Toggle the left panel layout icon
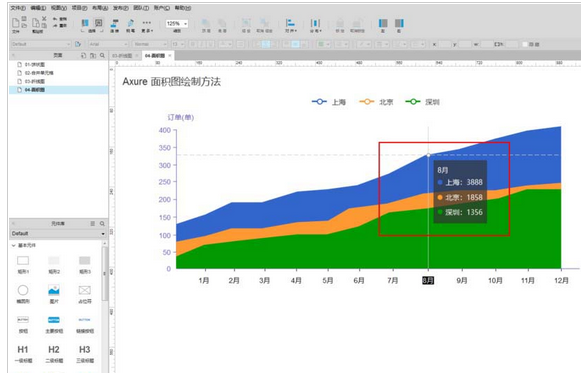Image resolution: width=581 pixels, height=373 pixels. [x=383, y=26]
